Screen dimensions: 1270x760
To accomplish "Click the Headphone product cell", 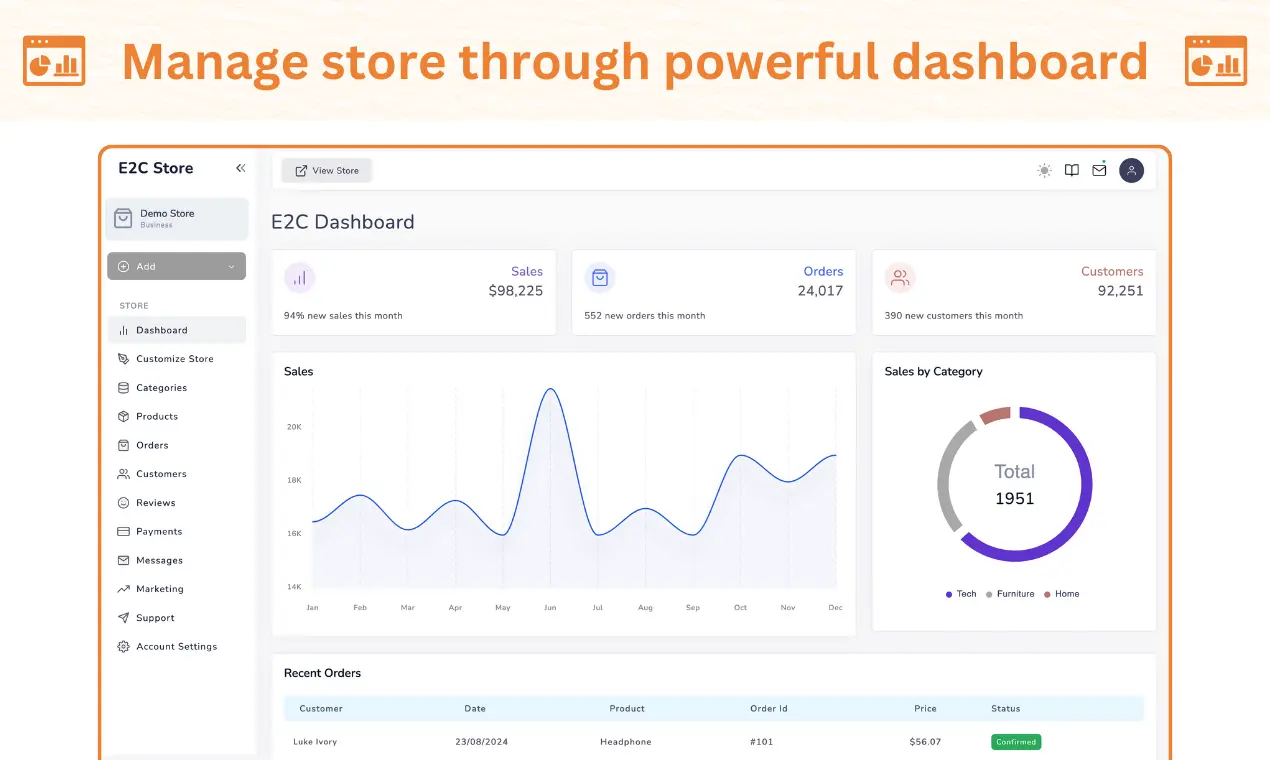I will [x=626, y=742].
